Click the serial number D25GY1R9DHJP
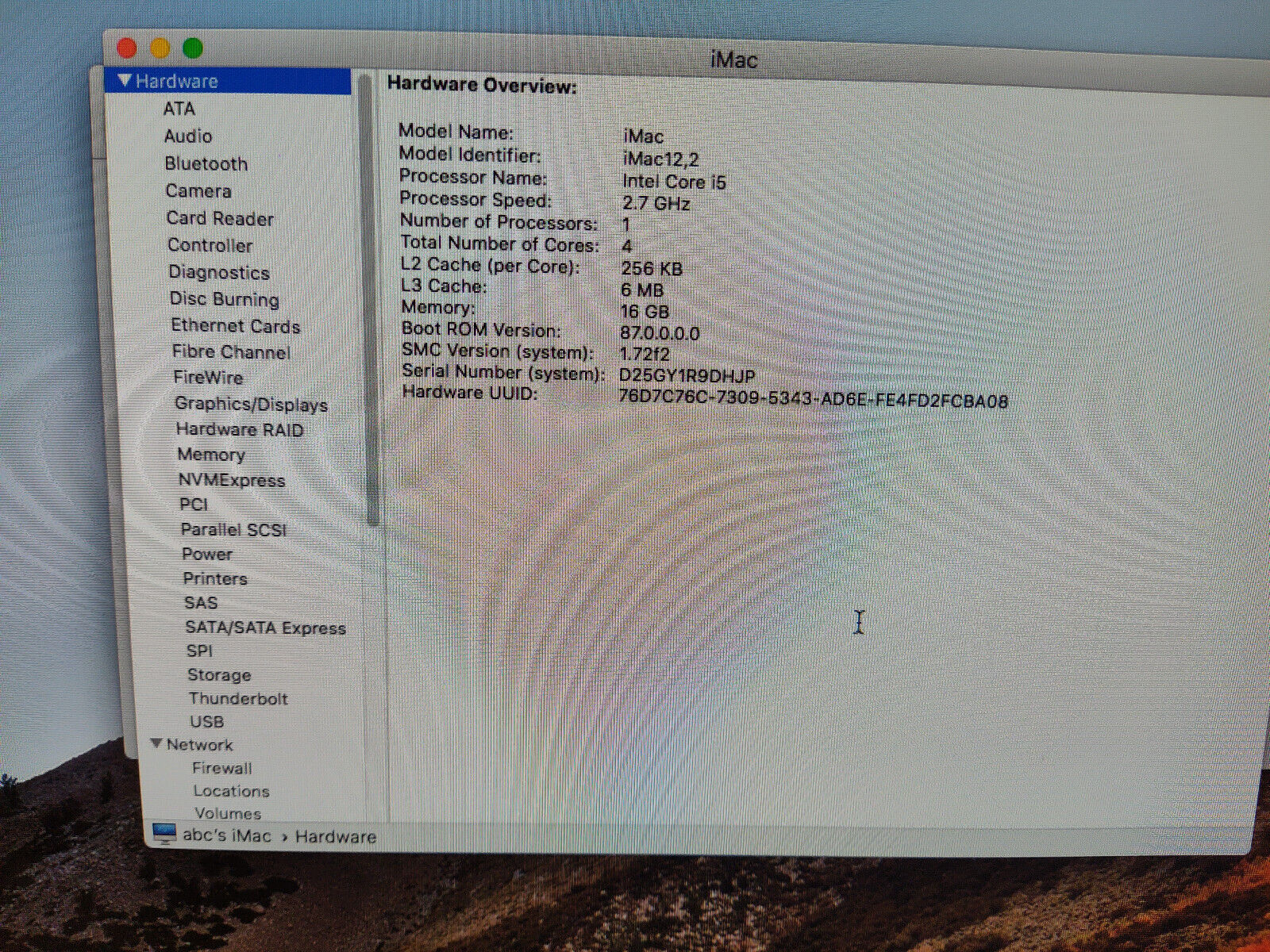This screenshot has height=952, width=1270. (x=687, y=376)
